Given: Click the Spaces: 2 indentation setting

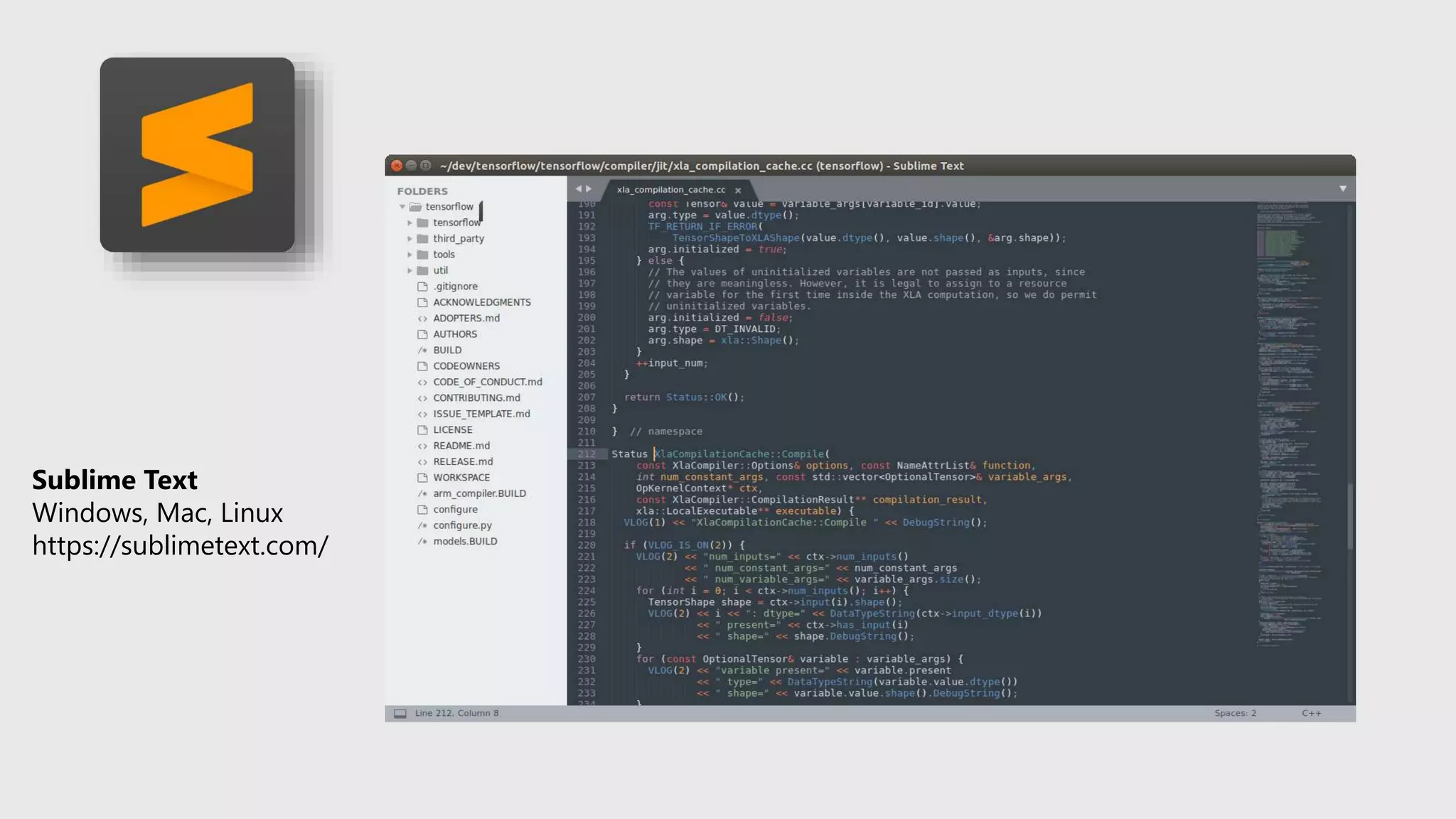Looking at the screenshot, I should point(1235,713).
